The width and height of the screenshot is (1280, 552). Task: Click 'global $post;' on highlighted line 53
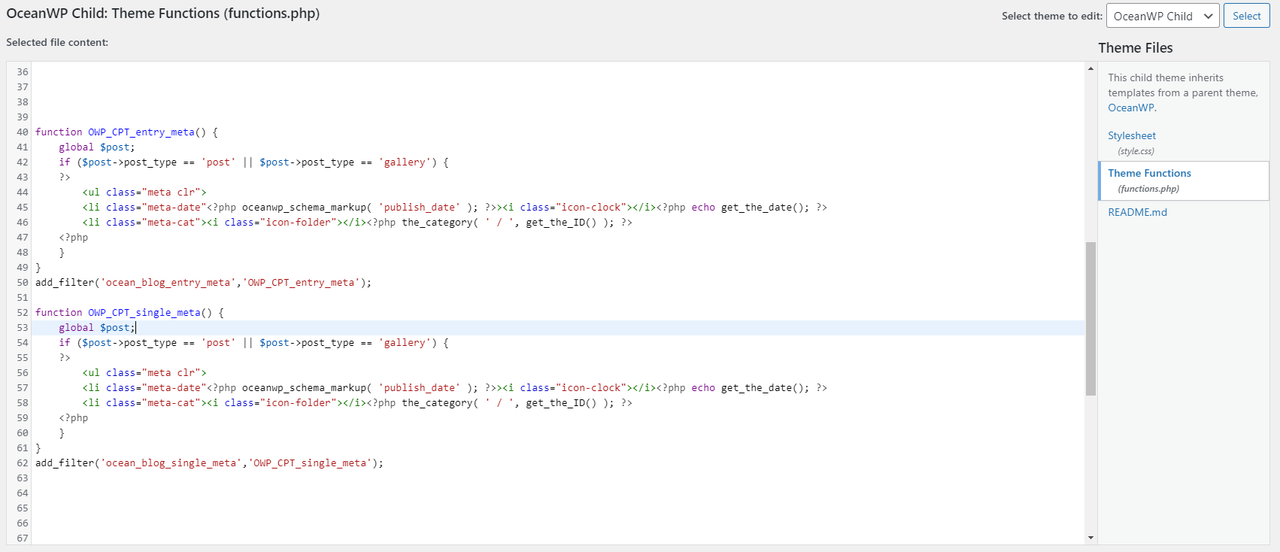(x=96, y=327)
